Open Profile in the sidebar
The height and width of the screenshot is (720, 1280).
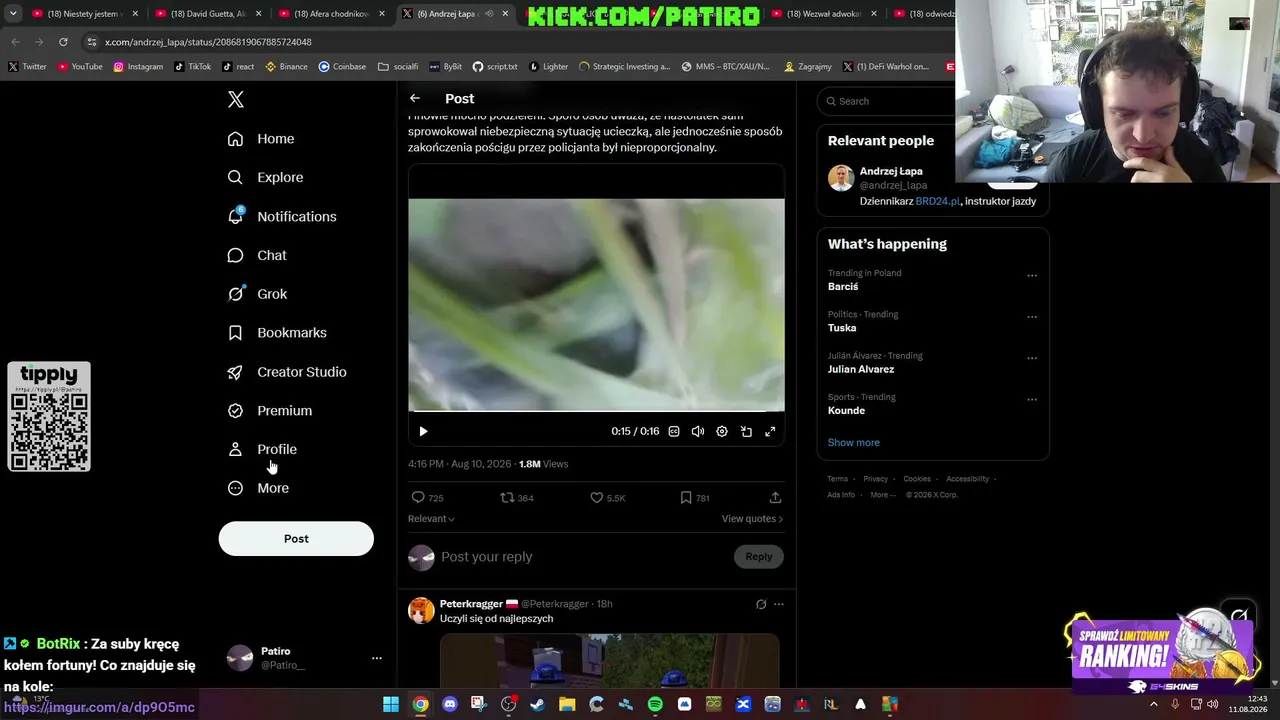coord(262,450)
